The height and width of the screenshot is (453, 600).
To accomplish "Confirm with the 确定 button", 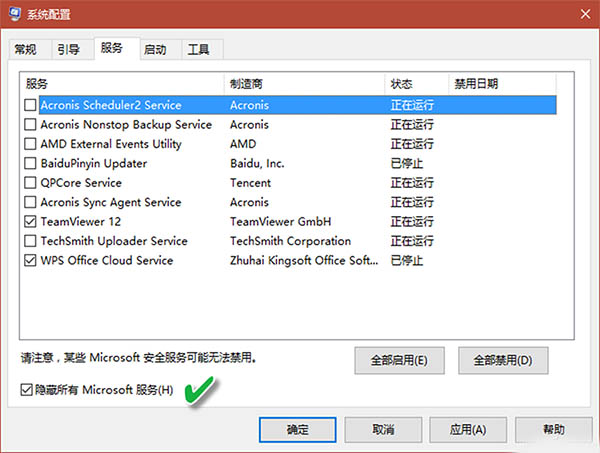I will tap(297, 429).
